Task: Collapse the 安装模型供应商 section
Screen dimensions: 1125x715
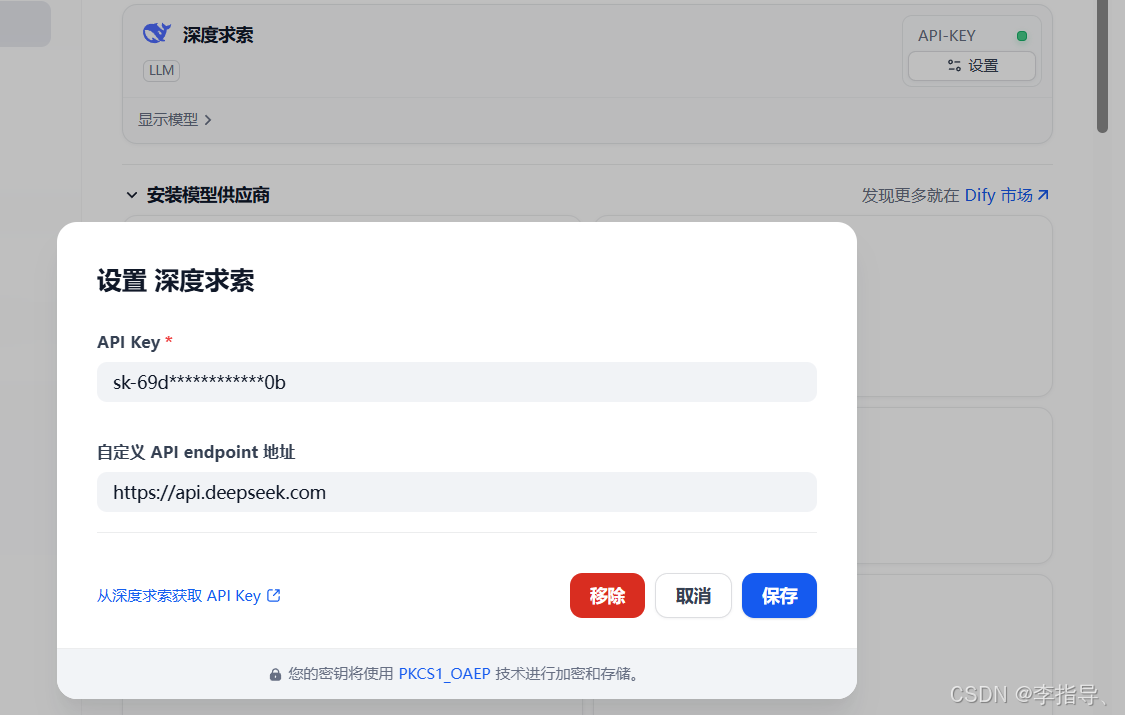Action: click(131, 195)
